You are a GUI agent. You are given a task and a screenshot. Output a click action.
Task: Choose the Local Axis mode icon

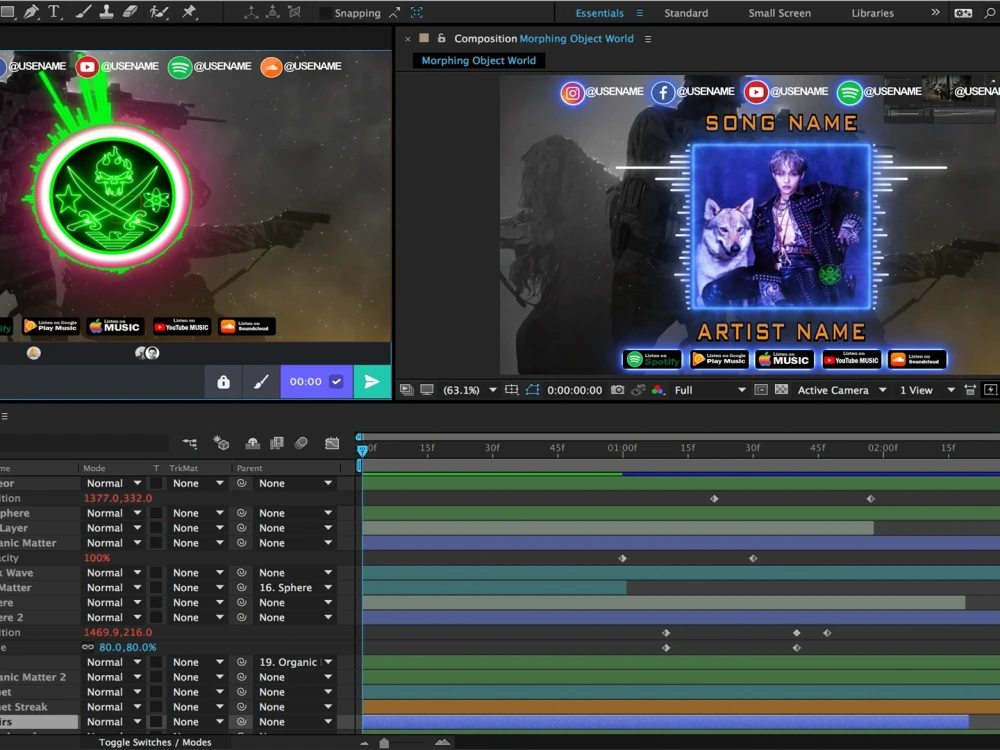[x=251, y=12]
